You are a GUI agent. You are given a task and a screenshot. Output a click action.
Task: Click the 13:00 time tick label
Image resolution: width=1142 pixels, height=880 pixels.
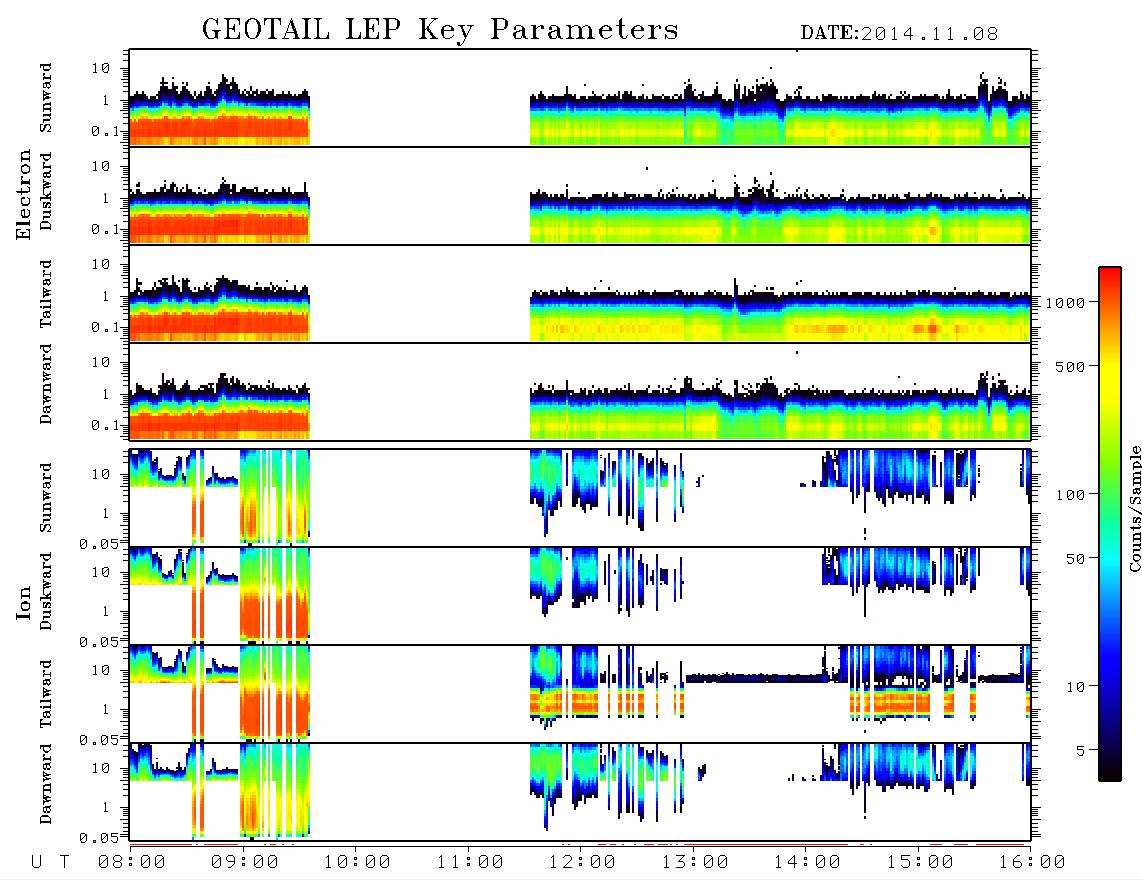tap(695, 862)
